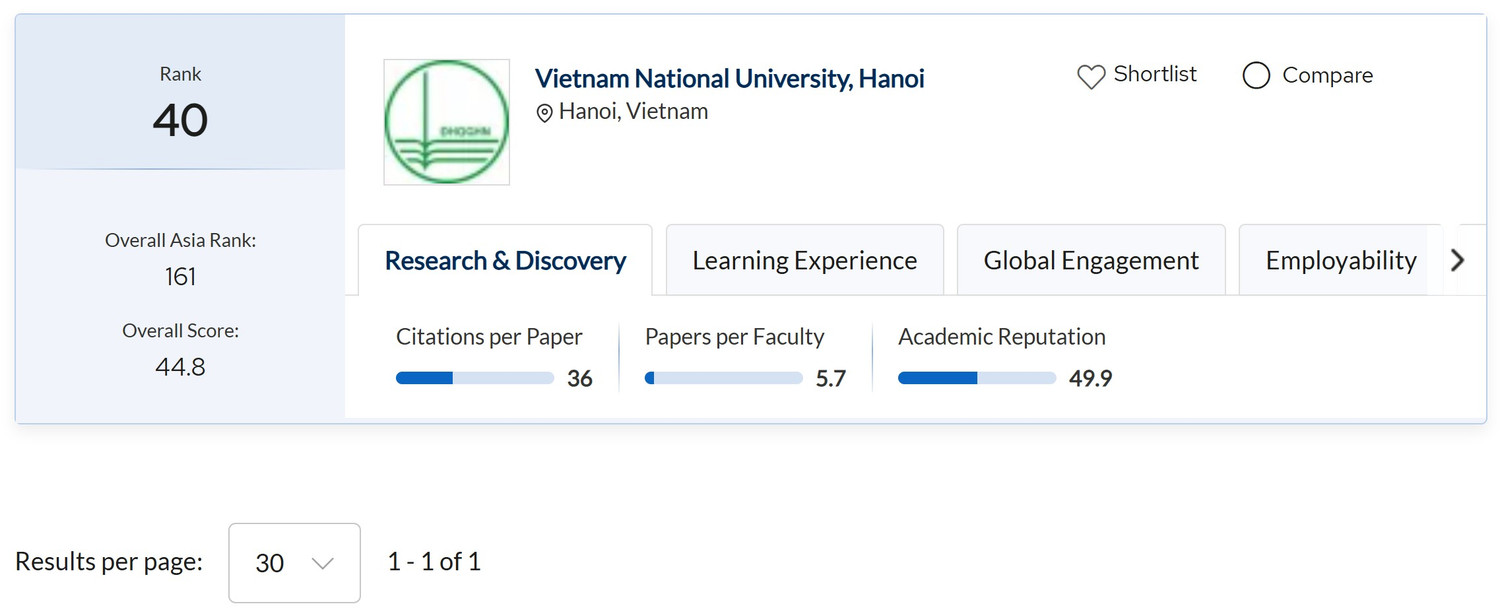Image resolution: width=1500 pixels, height=610 pixels.
Task: Click the Compare label text
Action: (1327, 75)
